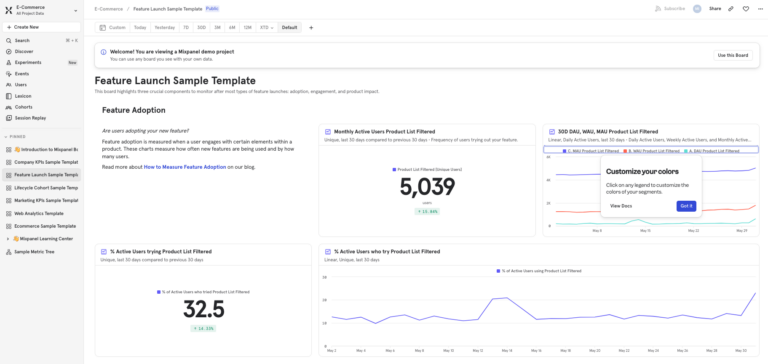Open Users in the sidebar

click(42, 85)
